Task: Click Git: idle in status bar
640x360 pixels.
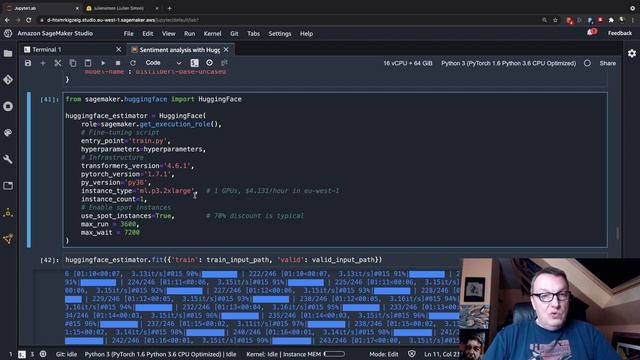Action: (x=66, y=354)
